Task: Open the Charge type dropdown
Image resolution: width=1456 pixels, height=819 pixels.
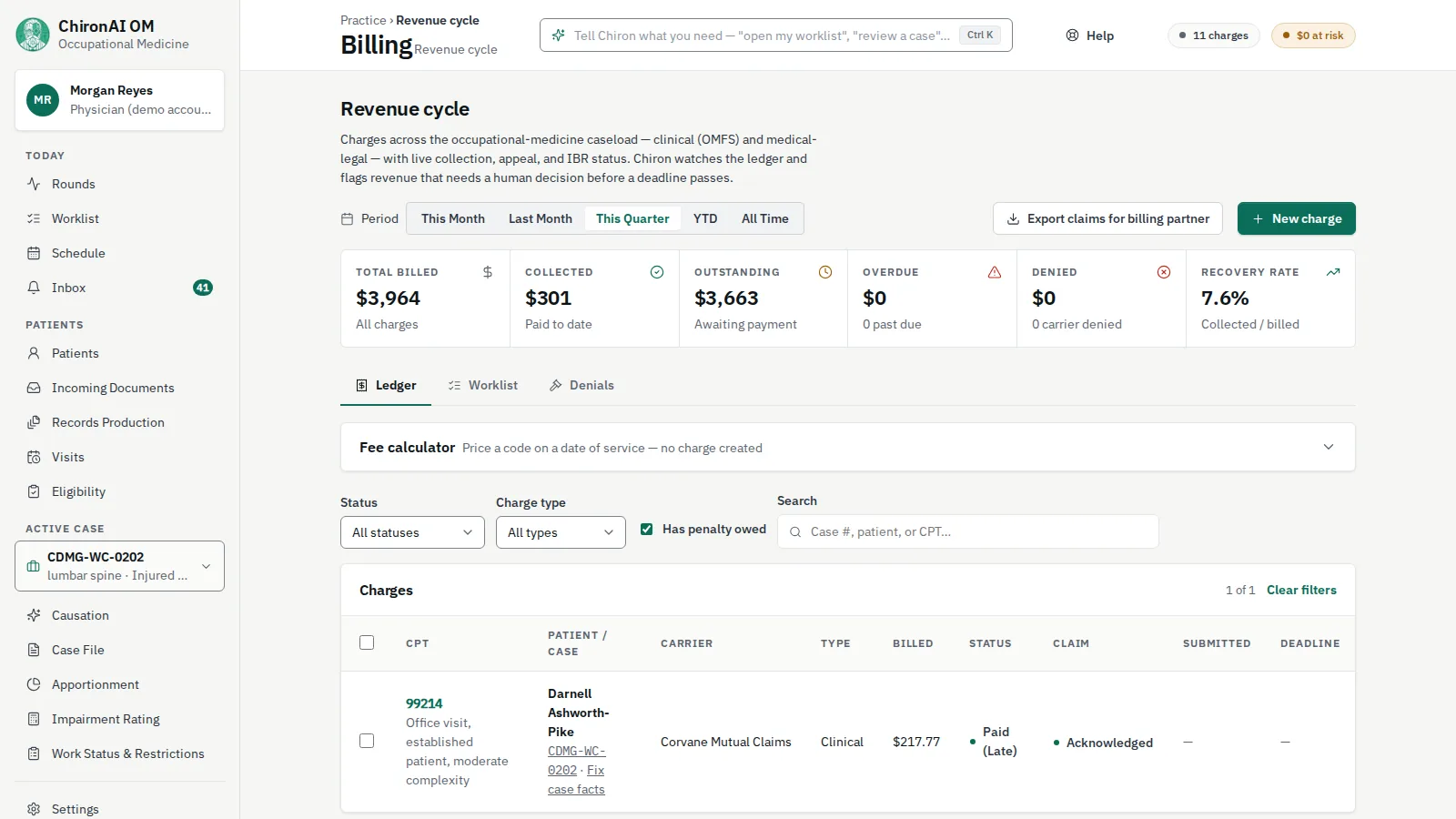Action: [x=561, y=532]
